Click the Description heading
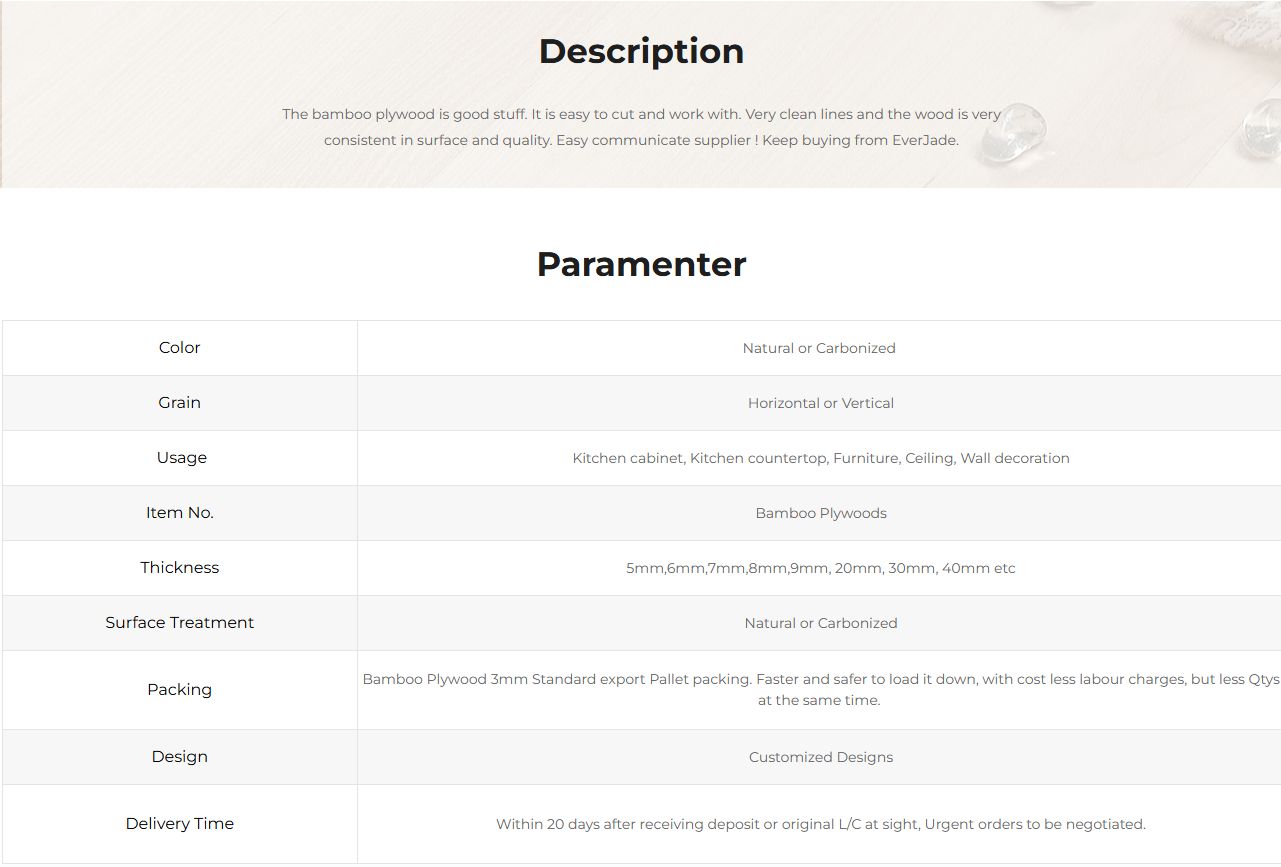 click(x=641, y=52)
